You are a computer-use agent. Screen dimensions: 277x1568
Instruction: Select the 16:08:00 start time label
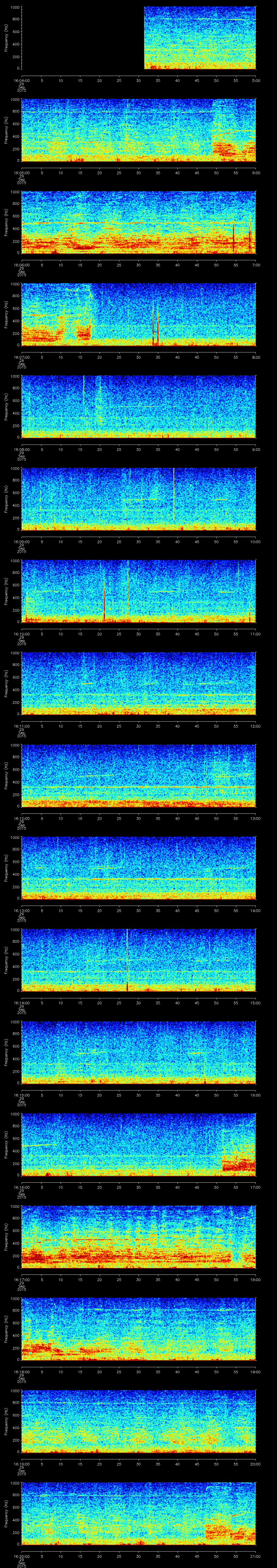pos(21,449)
